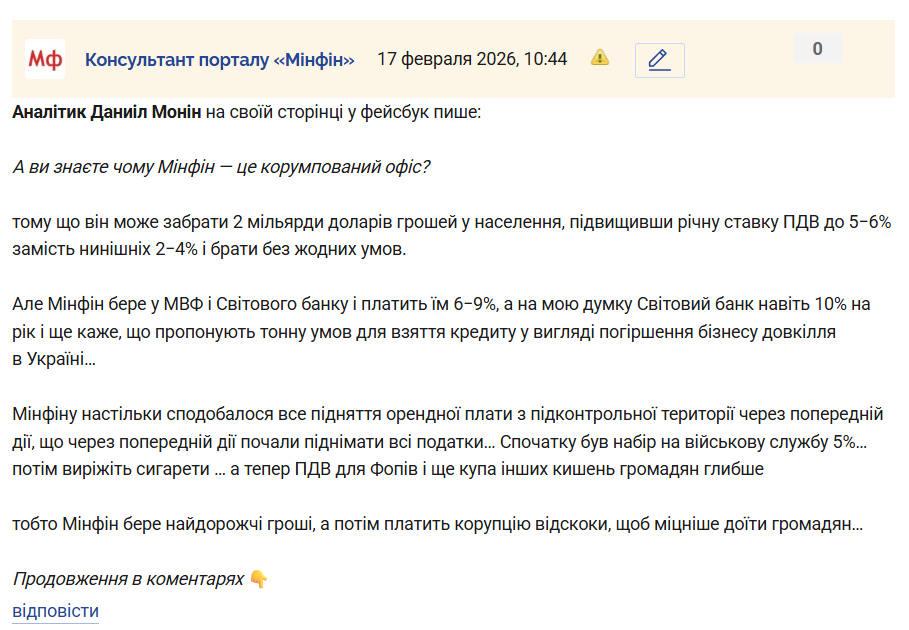Click the «Продовження в коментарях» text
The width and height of the screenshot is (909, 630).
coord(128,579)
